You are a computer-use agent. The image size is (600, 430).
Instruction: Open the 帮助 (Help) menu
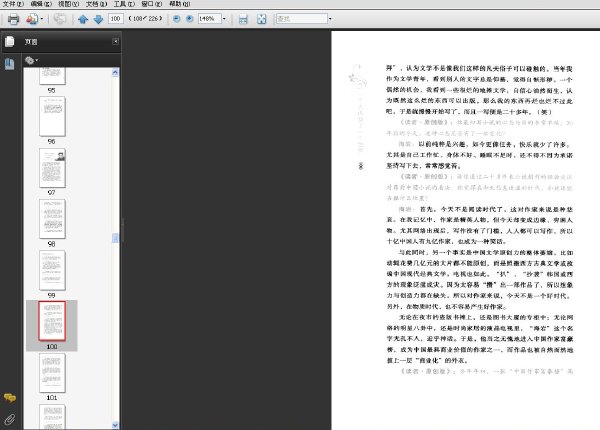[179, 4]
